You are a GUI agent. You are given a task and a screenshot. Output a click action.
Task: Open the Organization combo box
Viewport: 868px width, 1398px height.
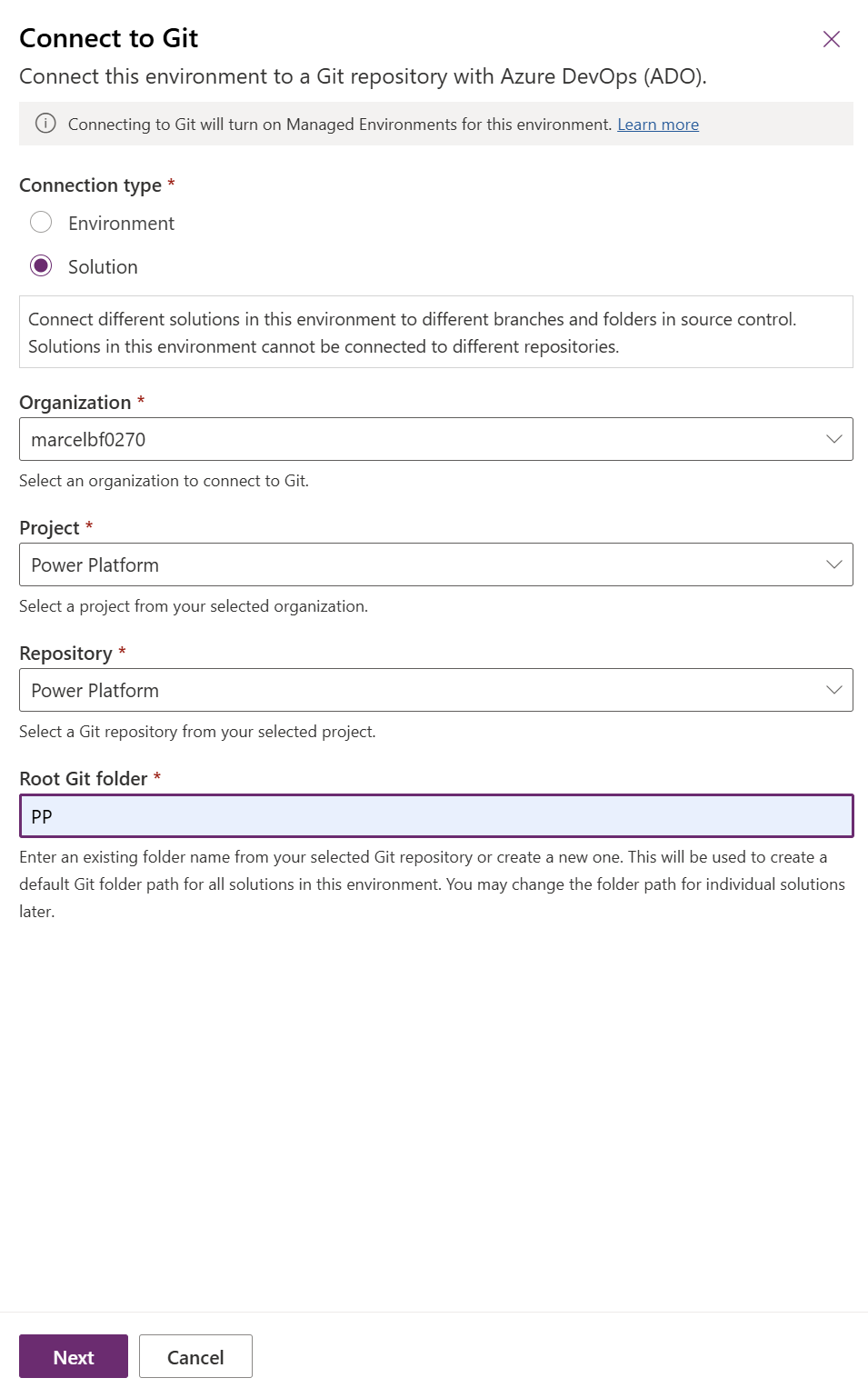[436, 439]
